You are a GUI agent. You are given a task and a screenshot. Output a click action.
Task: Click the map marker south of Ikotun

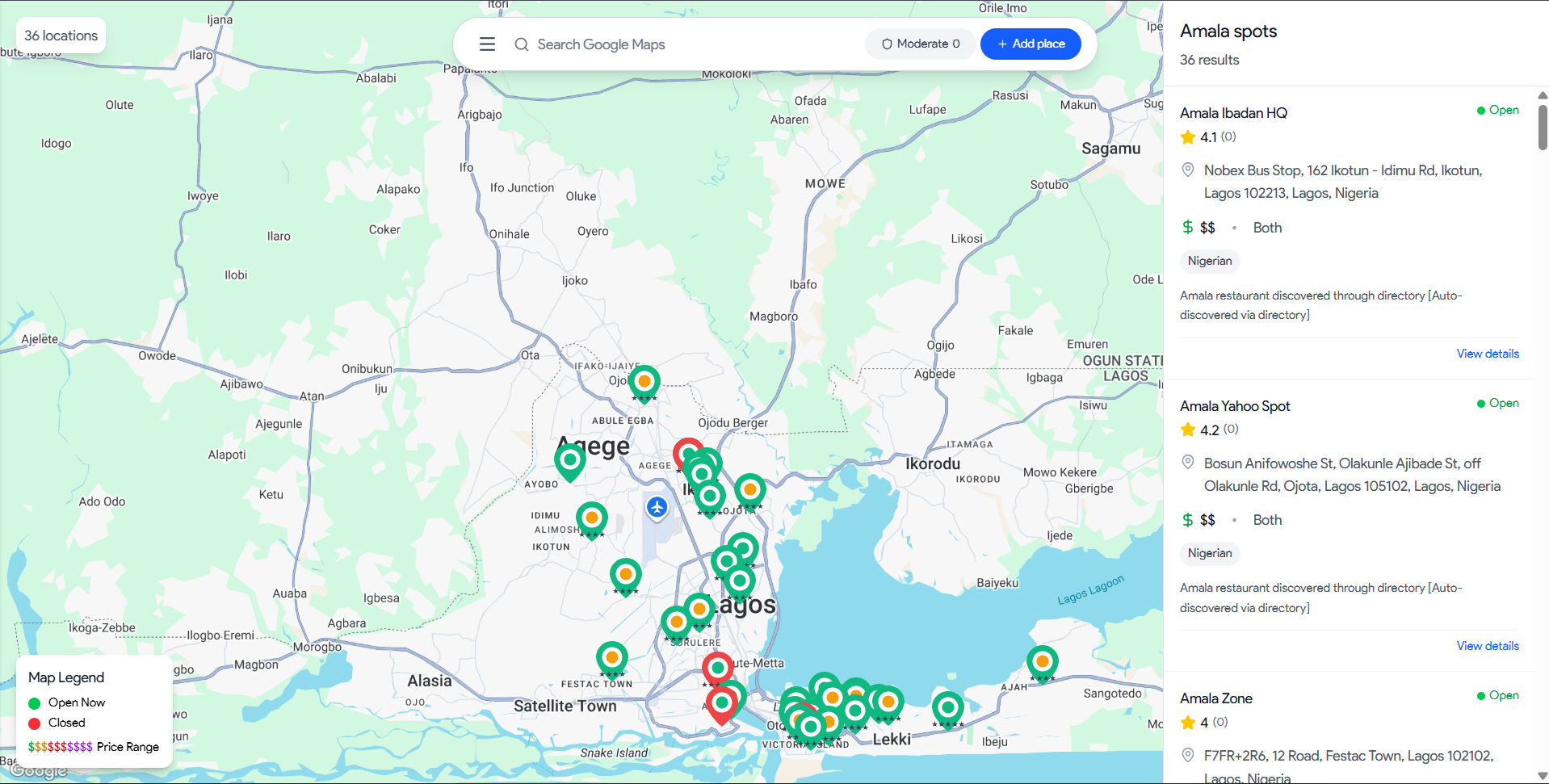pos(626,576)
